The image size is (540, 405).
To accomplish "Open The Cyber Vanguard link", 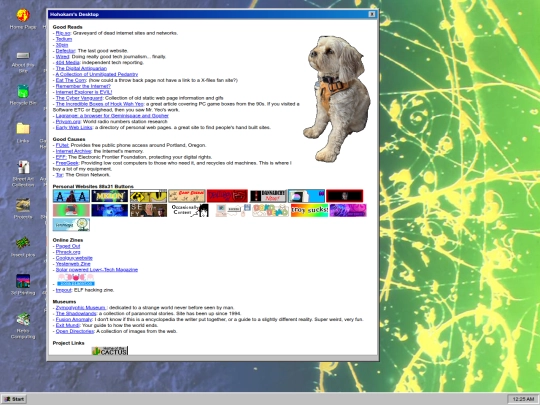I will coord(79,98).
